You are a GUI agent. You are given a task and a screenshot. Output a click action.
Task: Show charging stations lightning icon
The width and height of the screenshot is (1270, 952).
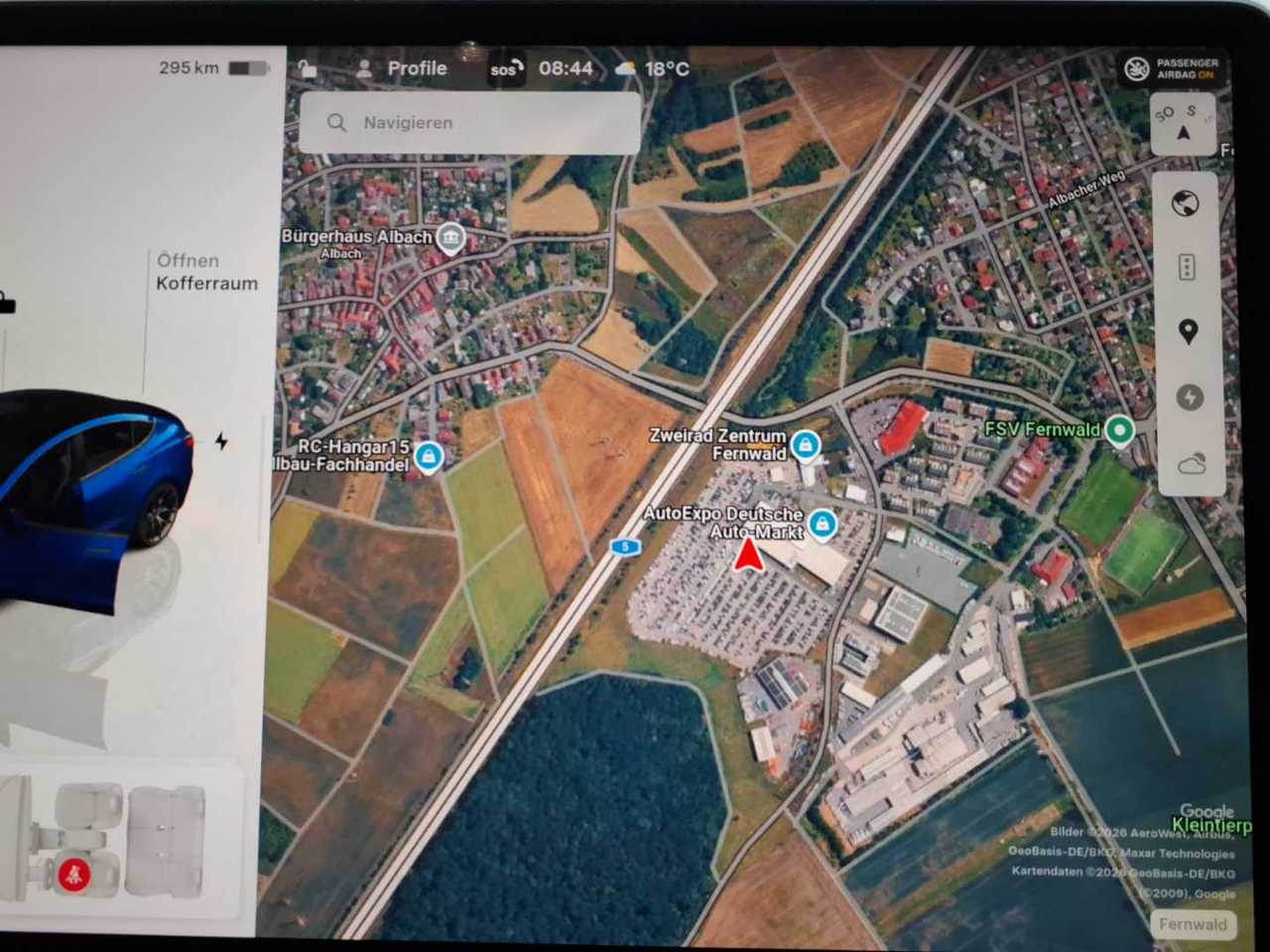(1189, 398)
